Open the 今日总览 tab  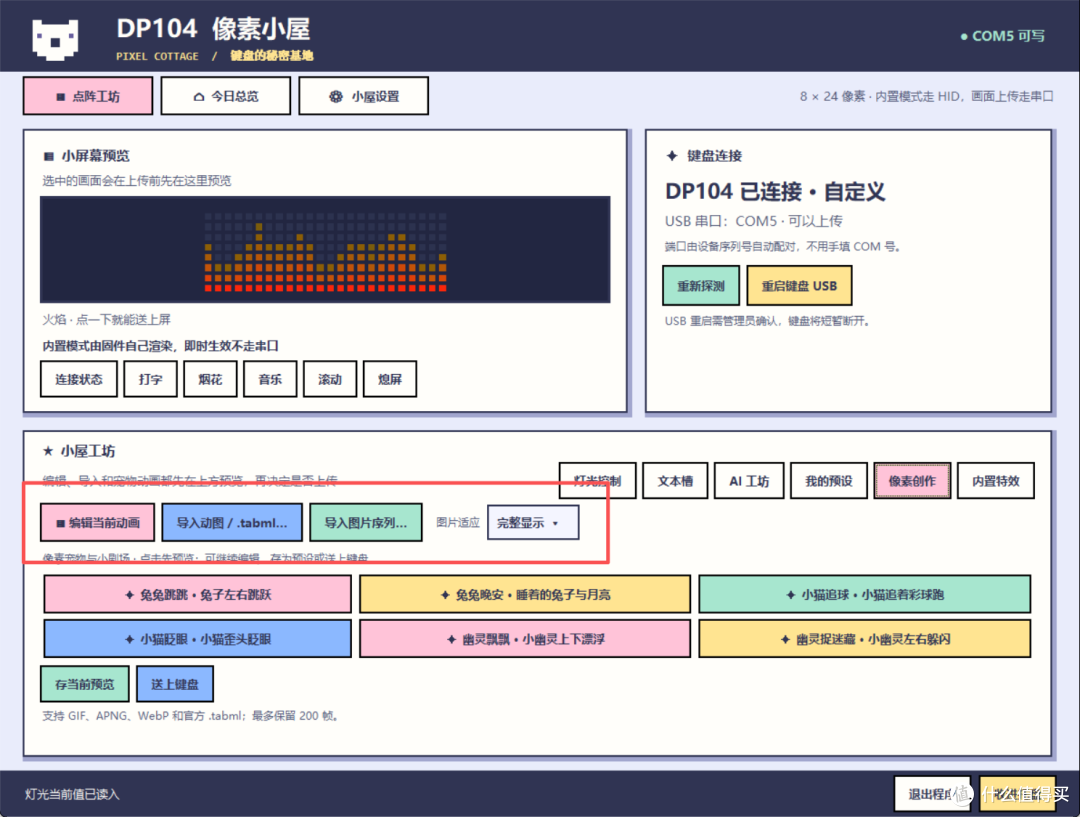pyautogui.click(x=225, y=96)
